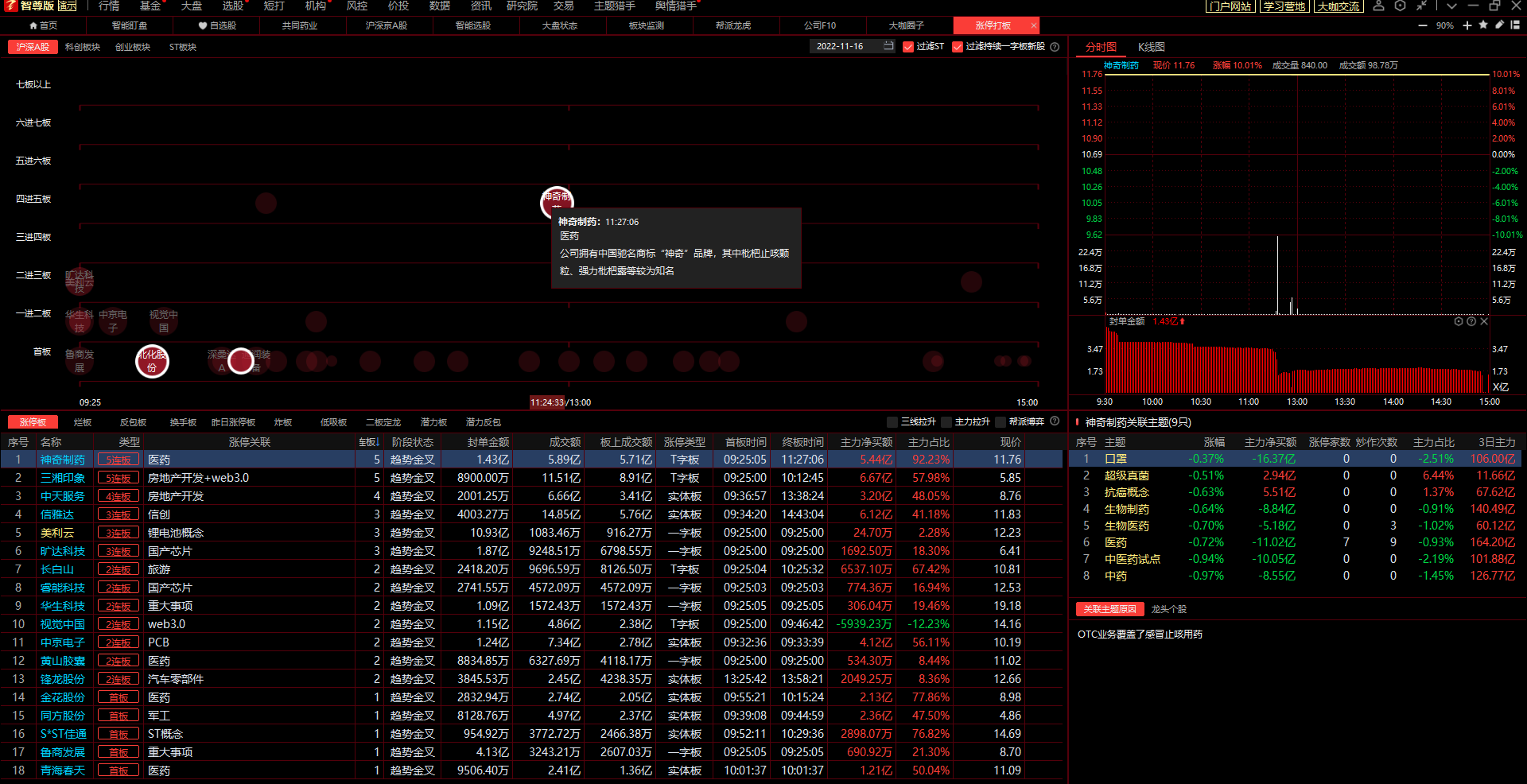This screenshot has height=784, width=1527.
Task: Click the star favorites icon
Action: [x=1483, y=25]
